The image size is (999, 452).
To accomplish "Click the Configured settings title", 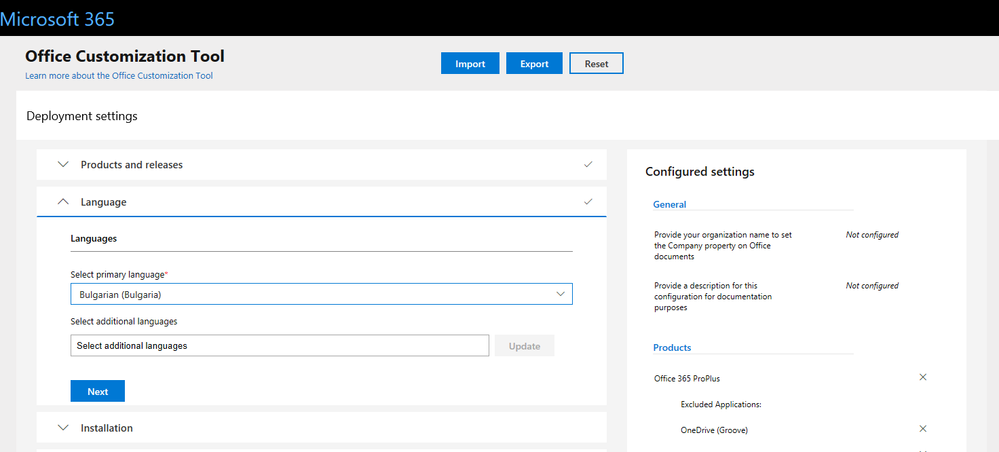I will tap(700, 171).
